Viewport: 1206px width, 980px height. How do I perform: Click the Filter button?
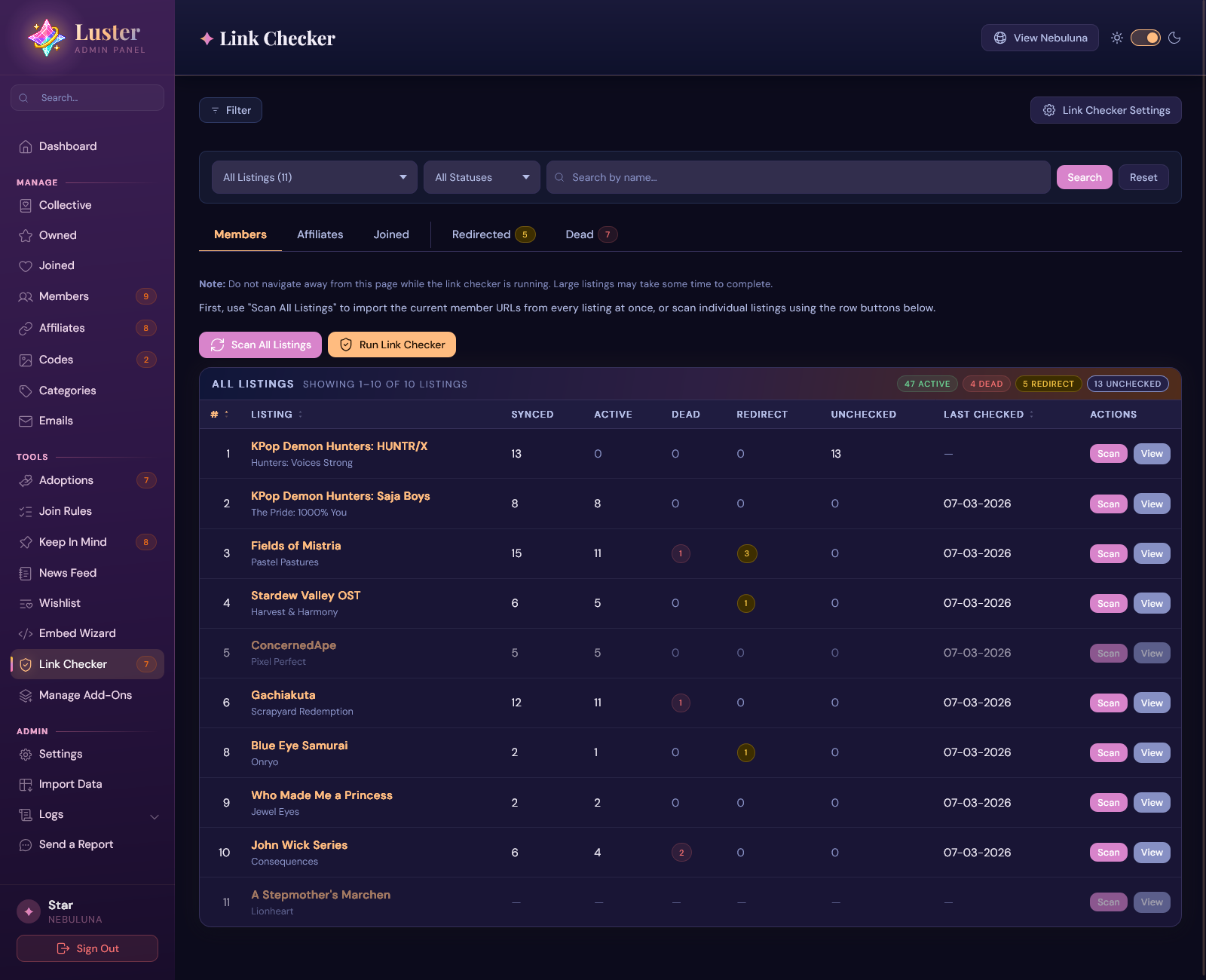pyautogui.click(x=231, y=110)
